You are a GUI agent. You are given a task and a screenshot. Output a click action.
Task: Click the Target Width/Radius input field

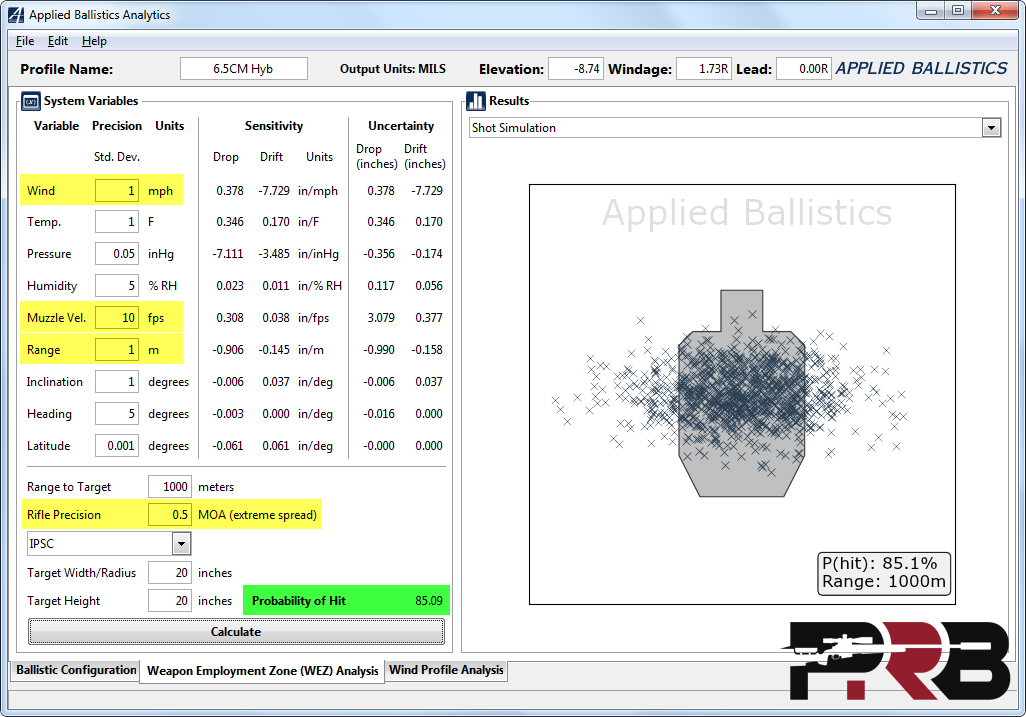tap(169, 572)
